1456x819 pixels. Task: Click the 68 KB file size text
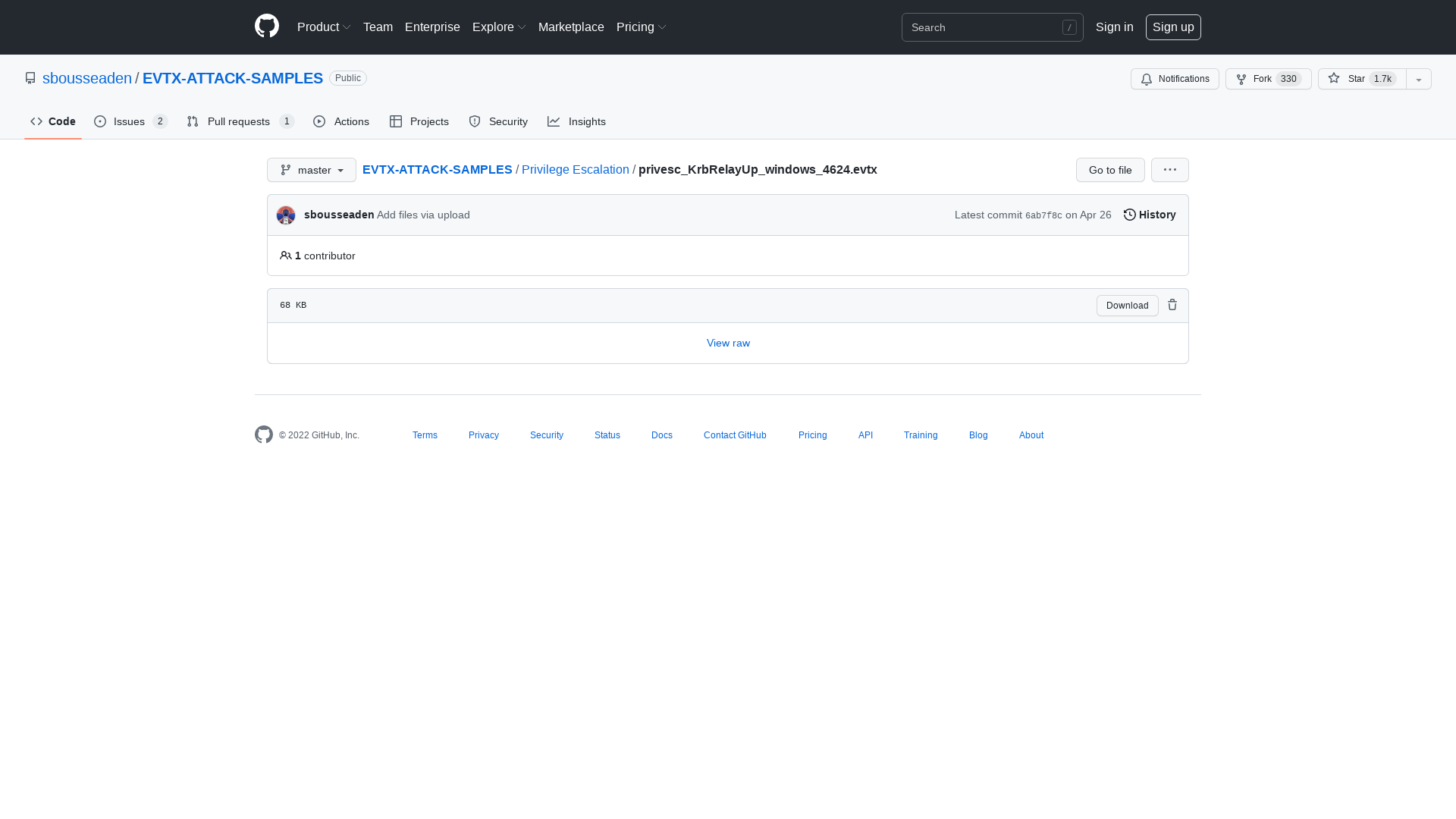coord(293,305)
